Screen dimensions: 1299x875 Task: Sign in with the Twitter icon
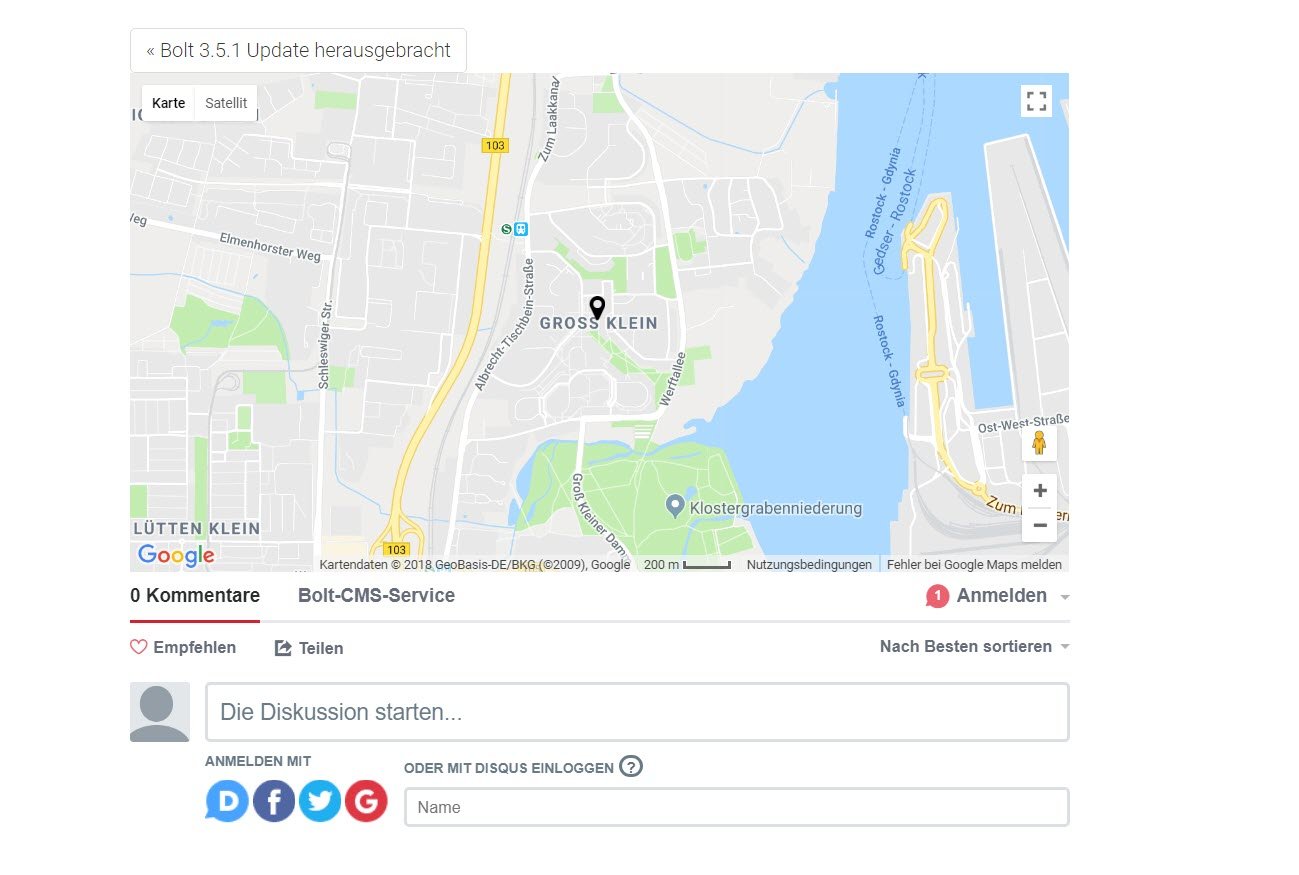coord(320,801)
